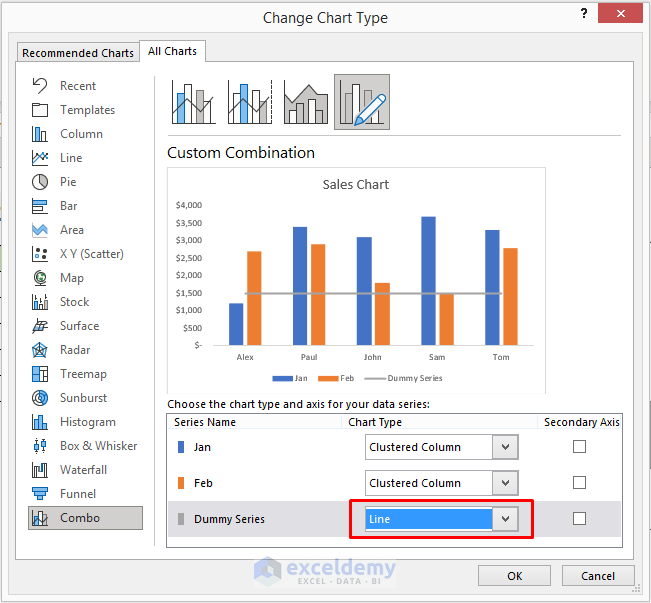Screen dimensions: 651x603
Task: Click the Dummy Series row name
Action: 229,519
